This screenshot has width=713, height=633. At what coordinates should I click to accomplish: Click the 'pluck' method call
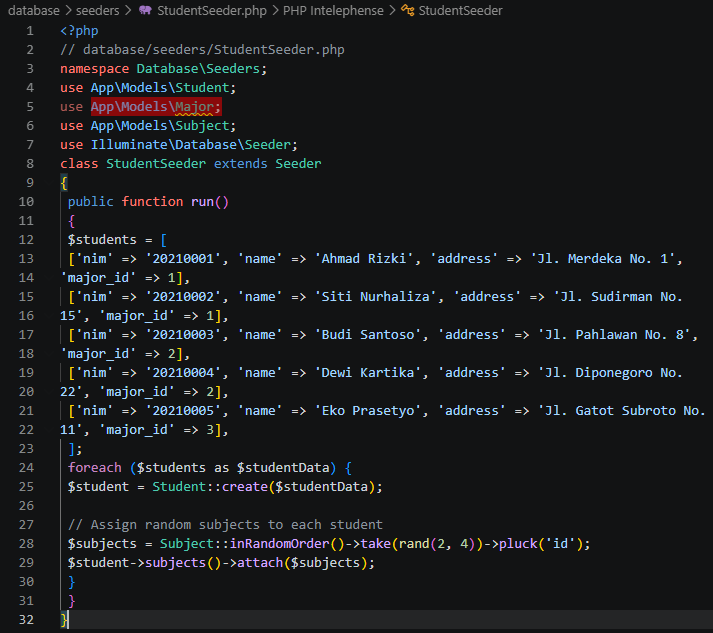[x=518, y=544]
